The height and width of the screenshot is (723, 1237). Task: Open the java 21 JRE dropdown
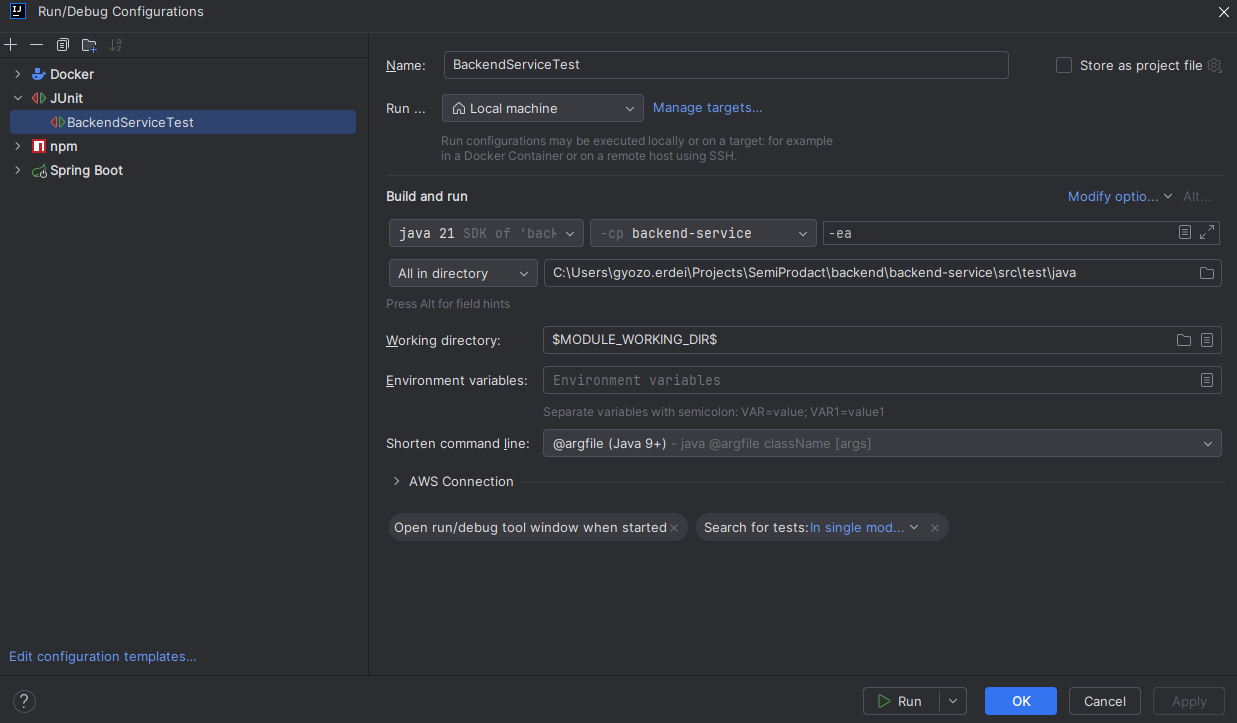tap(568, 233)
